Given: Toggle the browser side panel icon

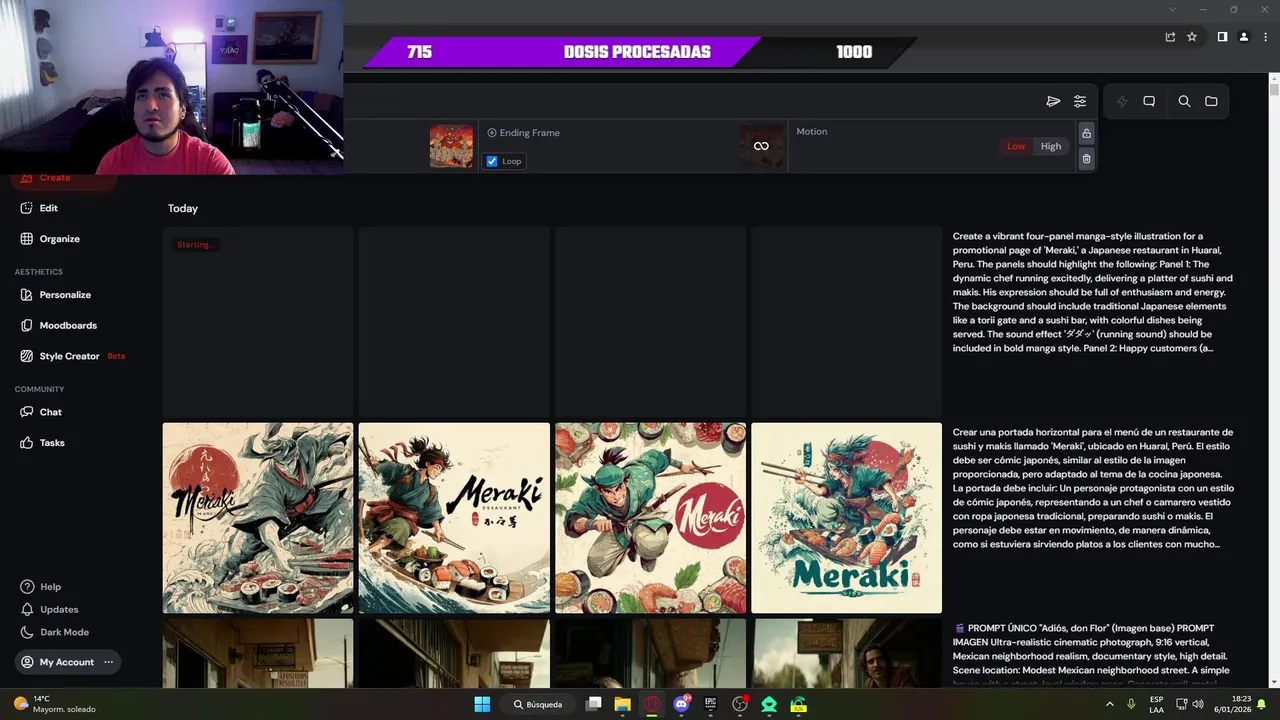Looking at the screenshot, I should click(1222, 37).
